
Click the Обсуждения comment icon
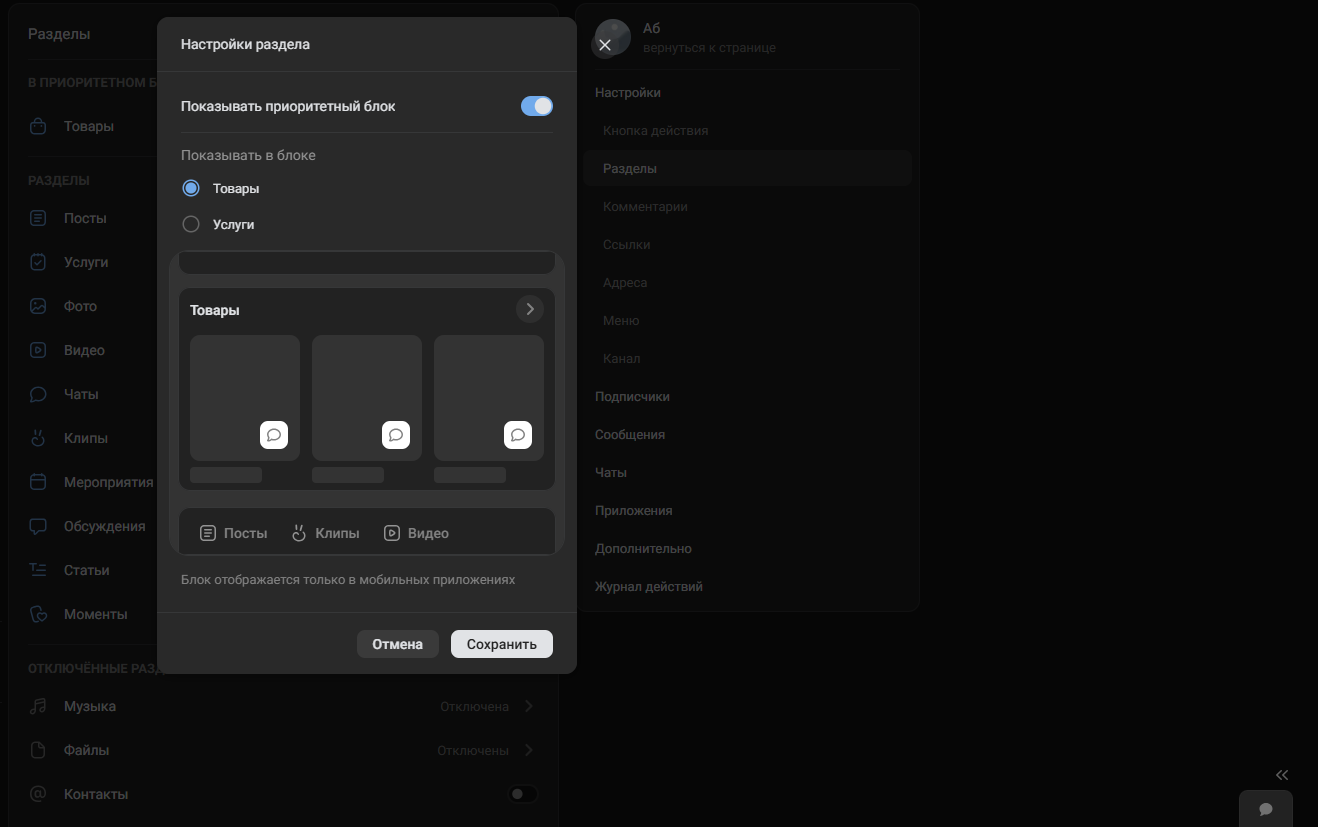point(38,526)
